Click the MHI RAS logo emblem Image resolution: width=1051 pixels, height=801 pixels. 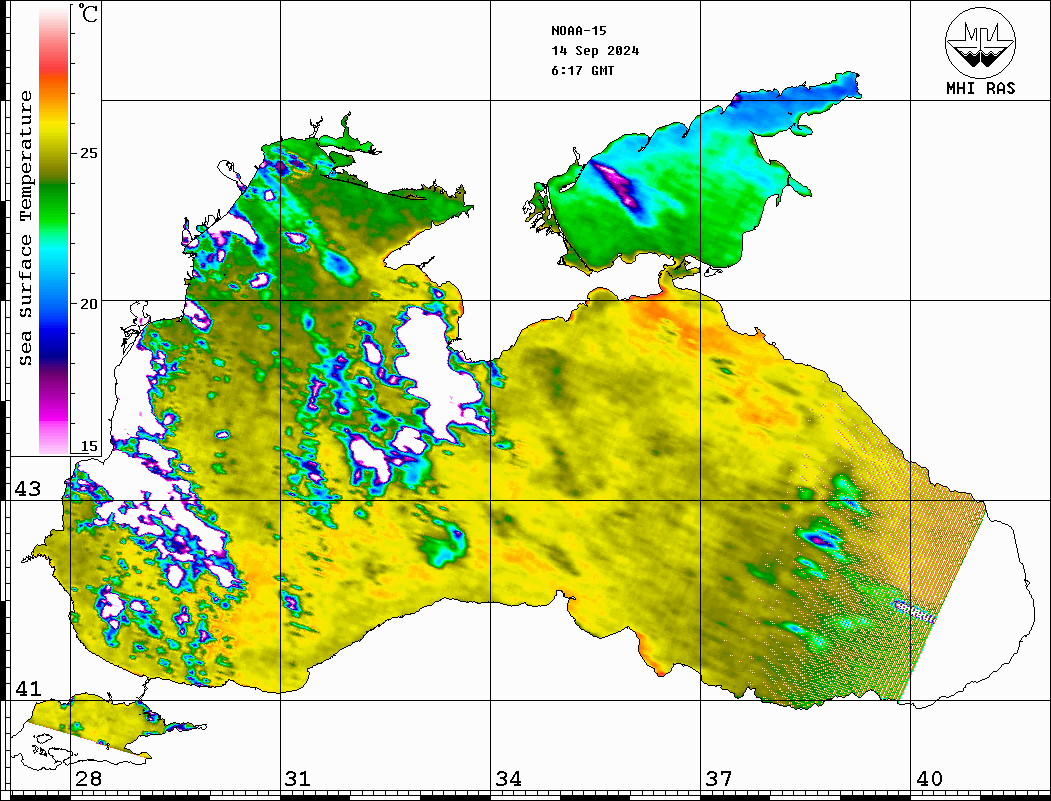[x=980, y=42]
